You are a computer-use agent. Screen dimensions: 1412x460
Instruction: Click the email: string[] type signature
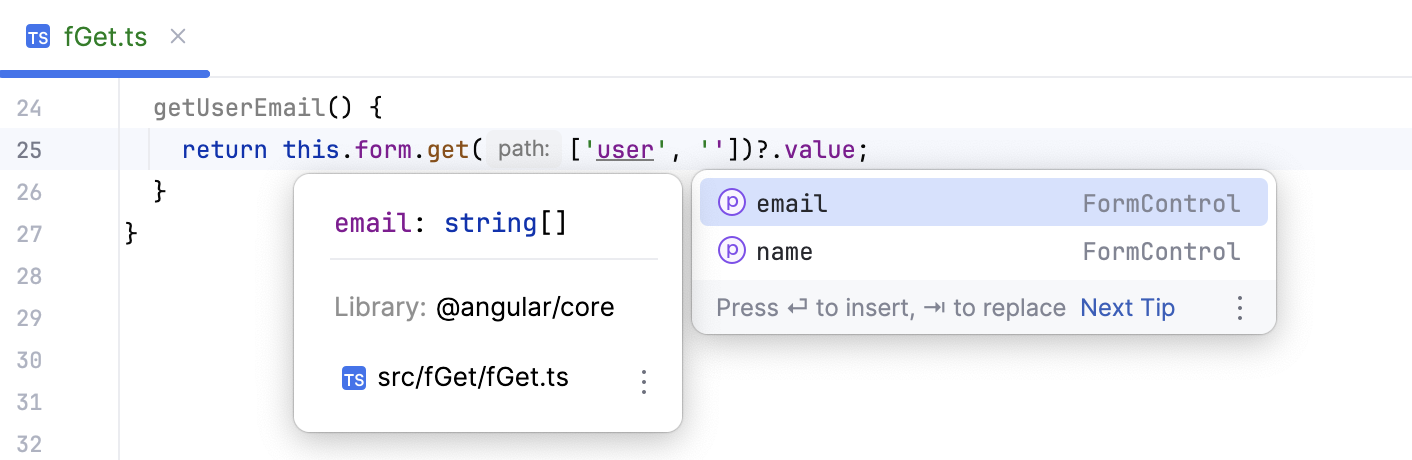click(451, 223)
